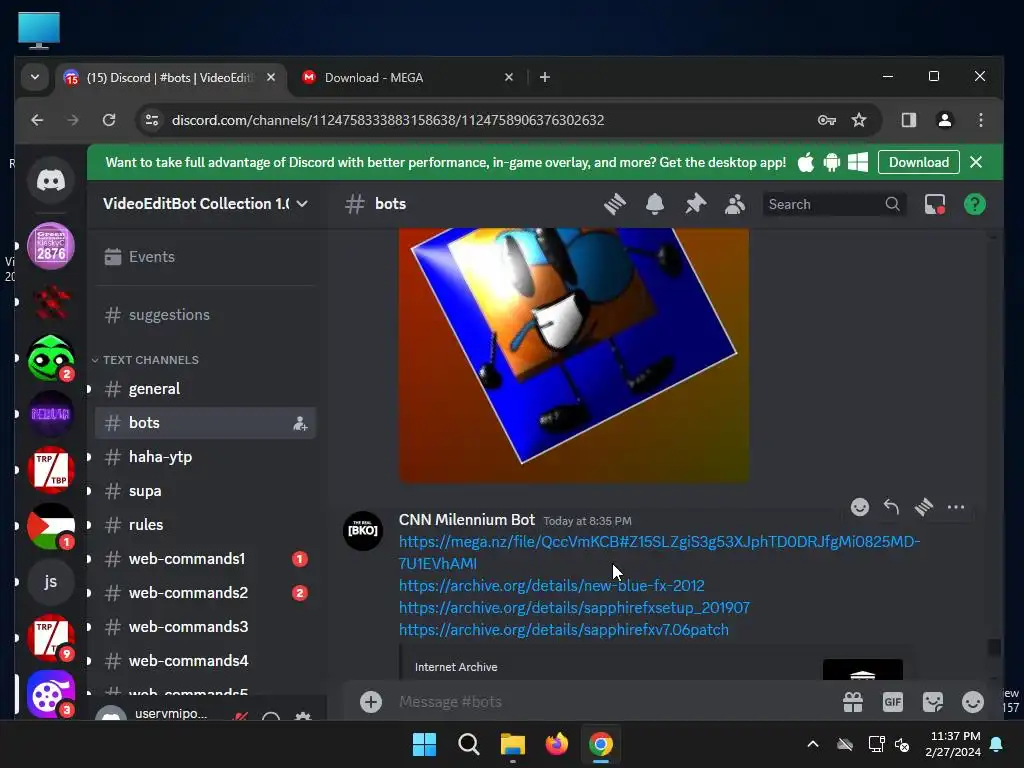
Task: Open a new browser tab
Action: click(x=545, y=78)
